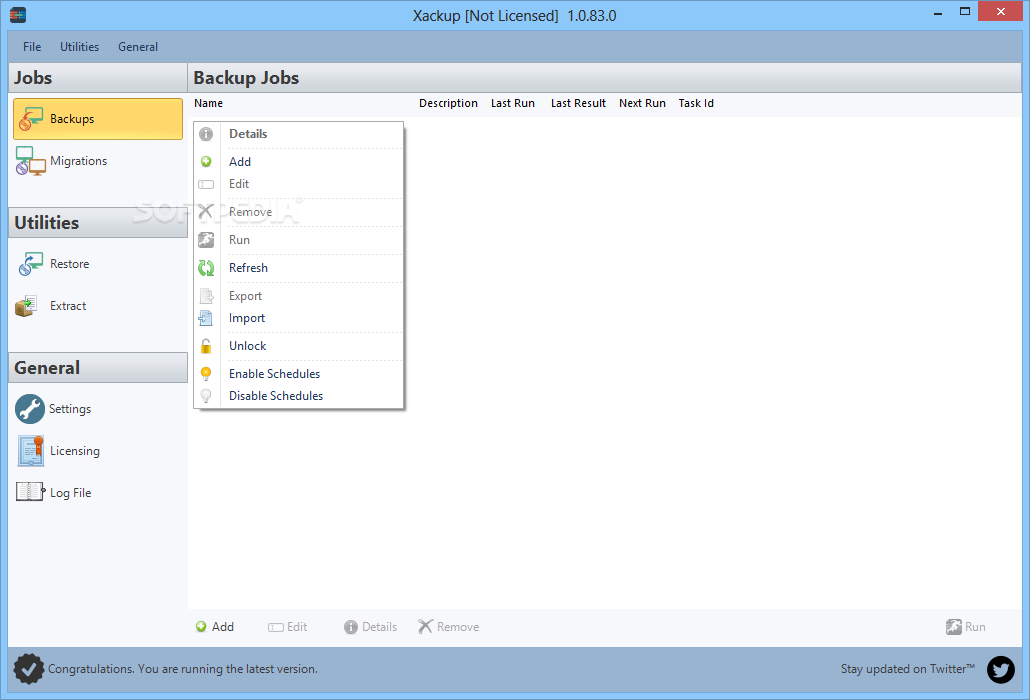The image size is (1030, 700).
Task: Click the green Refresh arrows icon
Action: point(206,268)
